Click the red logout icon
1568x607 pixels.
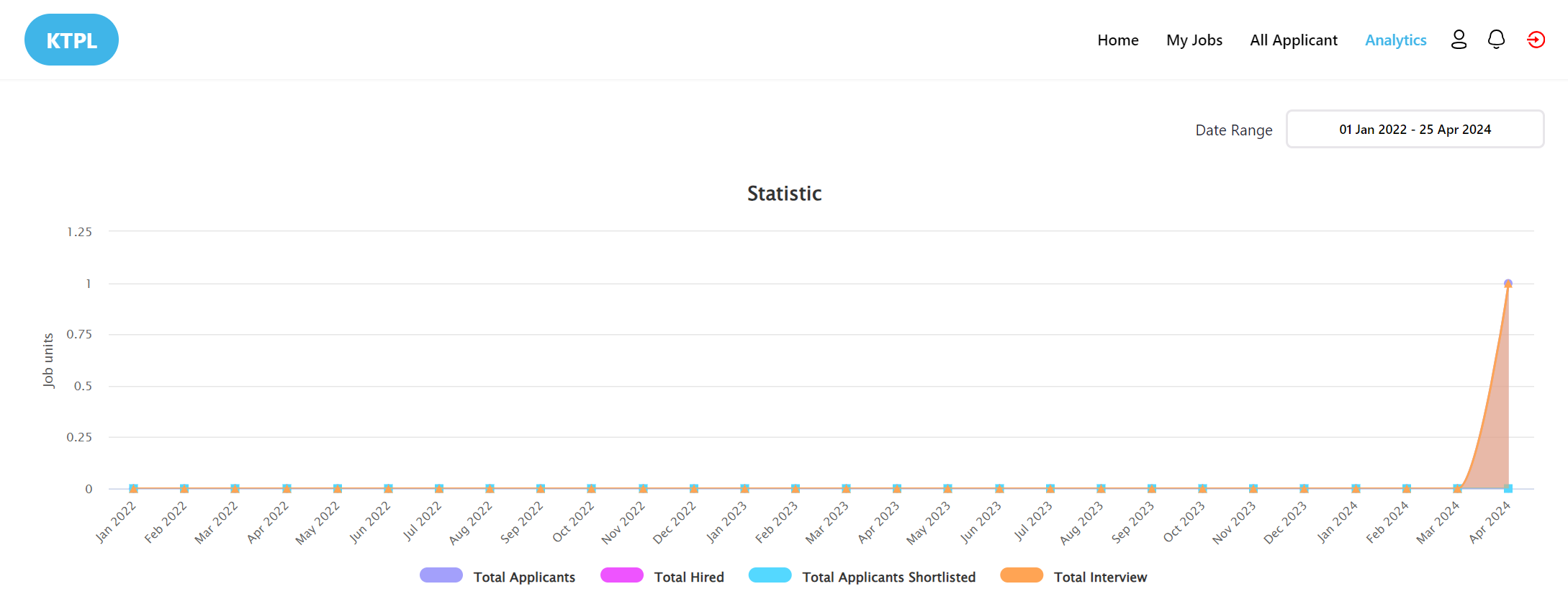[1536, 40]
